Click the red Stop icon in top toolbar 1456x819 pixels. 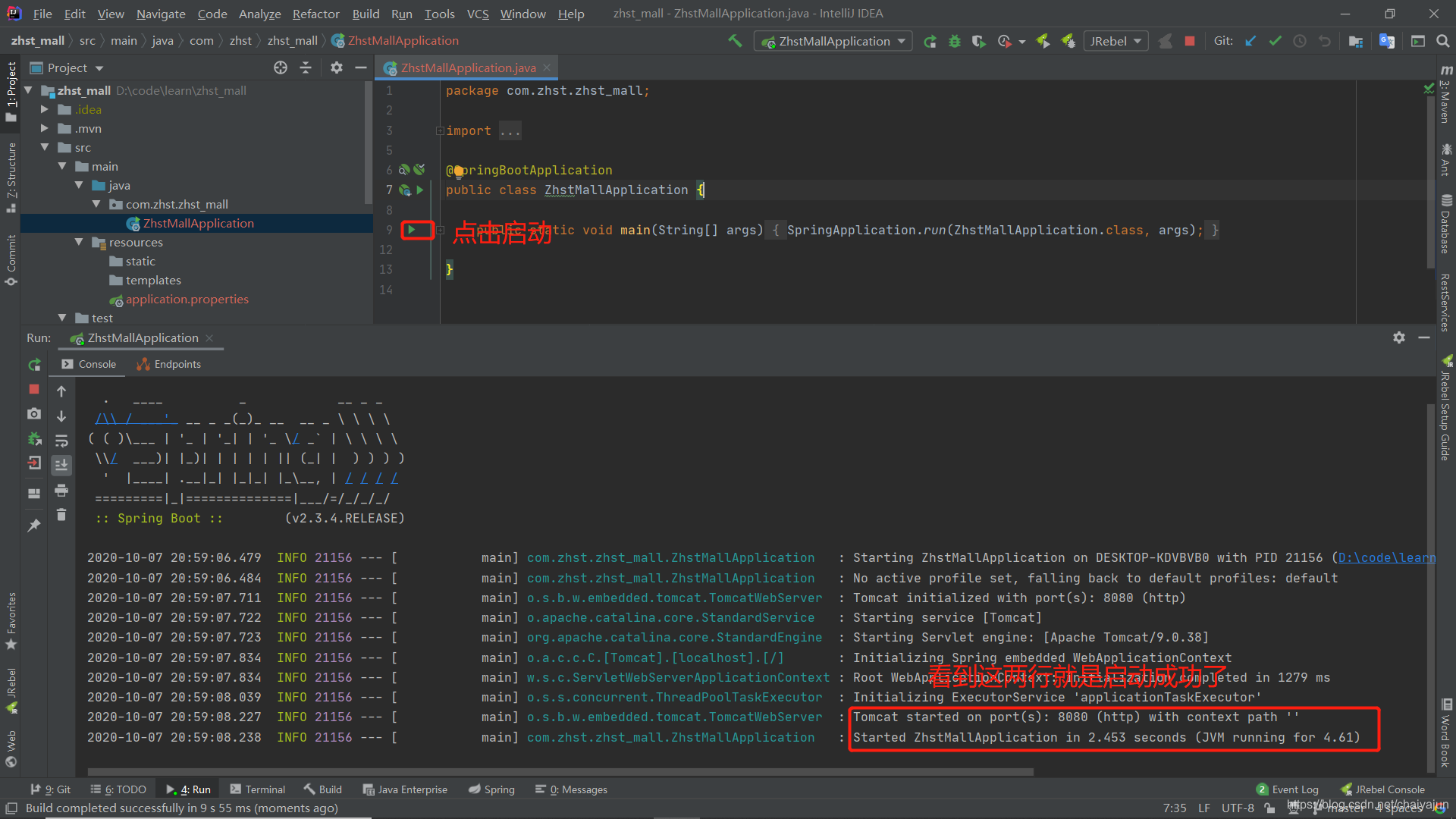[1190, 41]
